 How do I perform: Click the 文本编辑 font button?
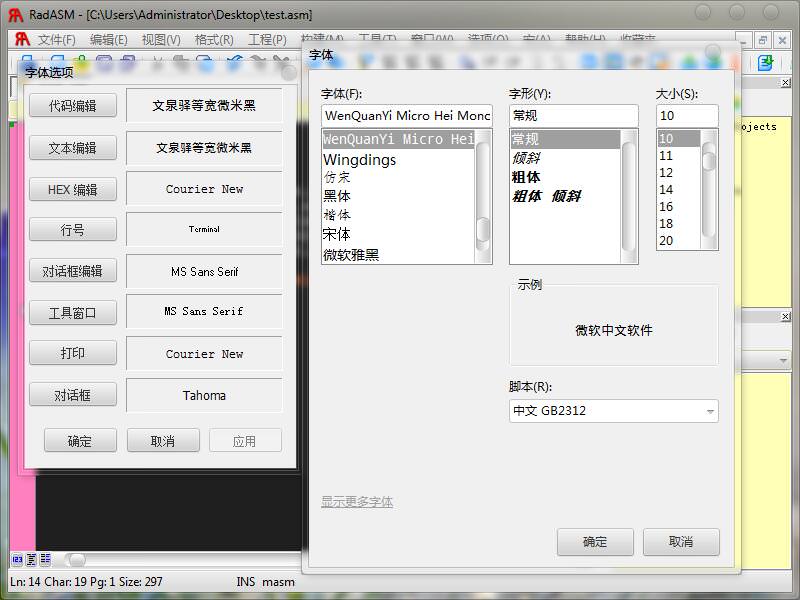coord(72,148)
